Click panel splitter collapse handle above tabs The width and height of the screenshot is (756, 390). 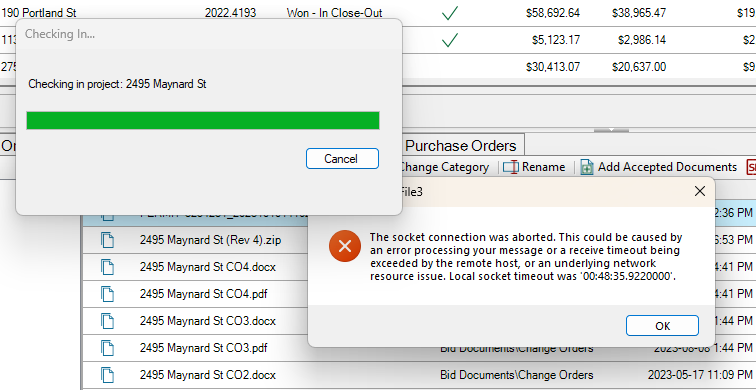coord(611,130)
